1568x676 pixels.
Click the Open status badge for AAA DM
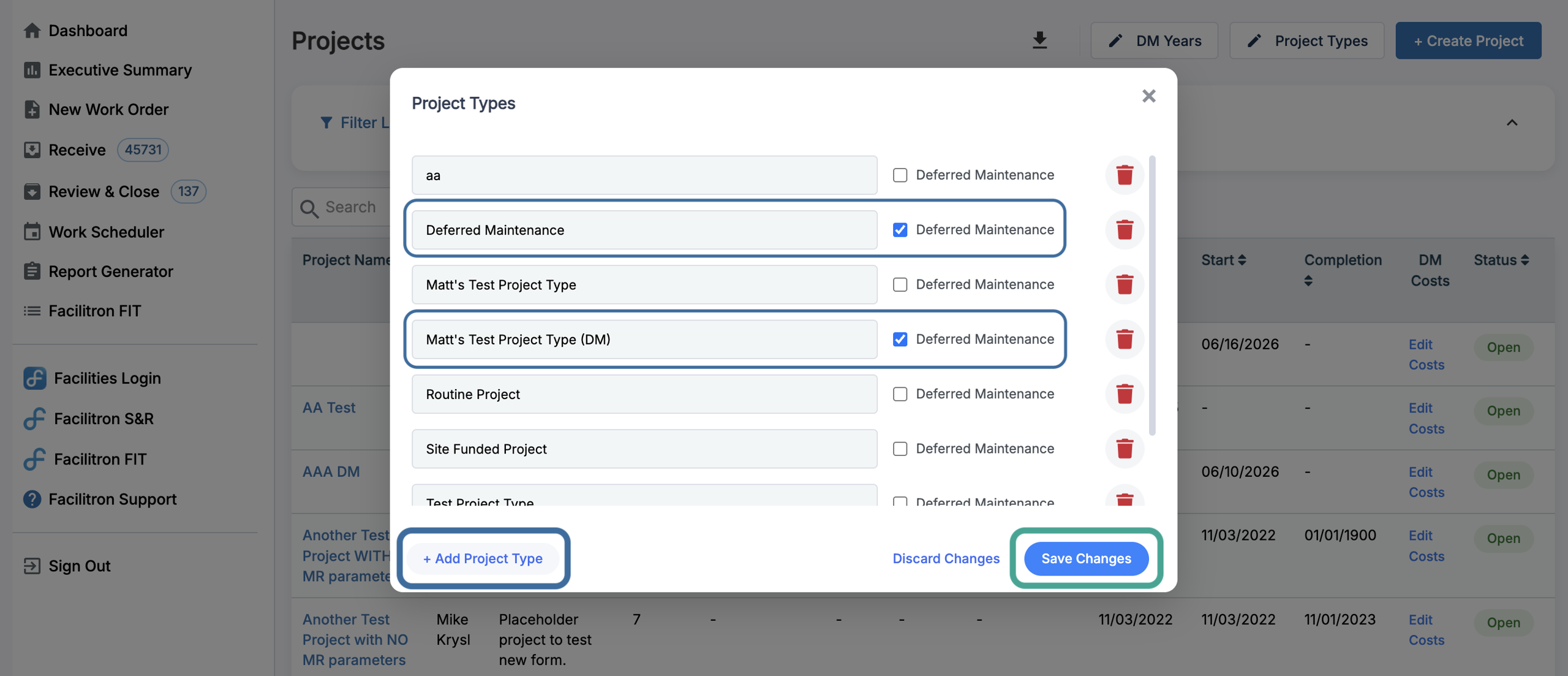click(x=1503, y=474)
